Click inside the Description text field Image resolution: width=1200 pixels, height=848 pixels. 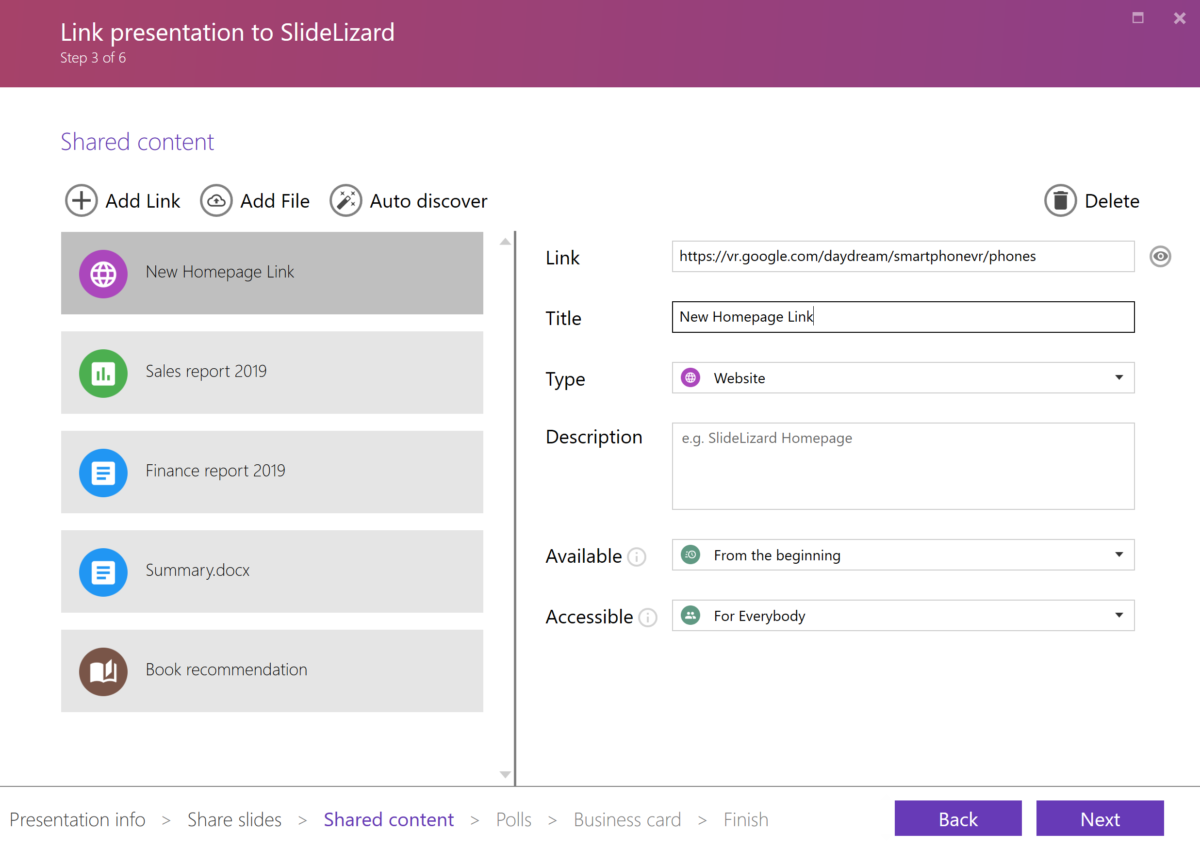tap(900, 465)
